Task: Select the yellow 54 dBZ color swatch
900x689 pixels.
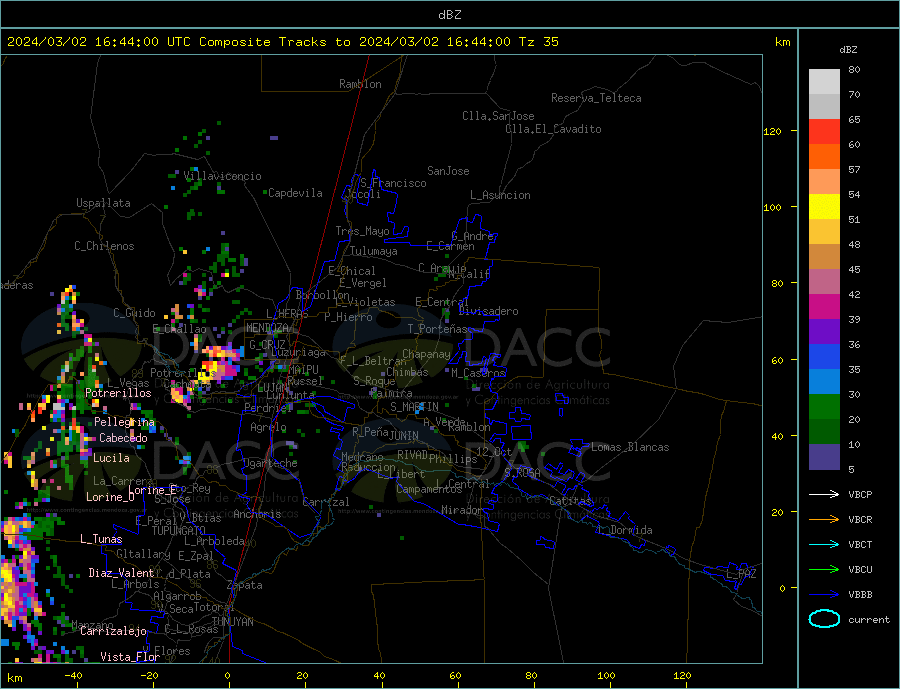Action: (824, 207)
